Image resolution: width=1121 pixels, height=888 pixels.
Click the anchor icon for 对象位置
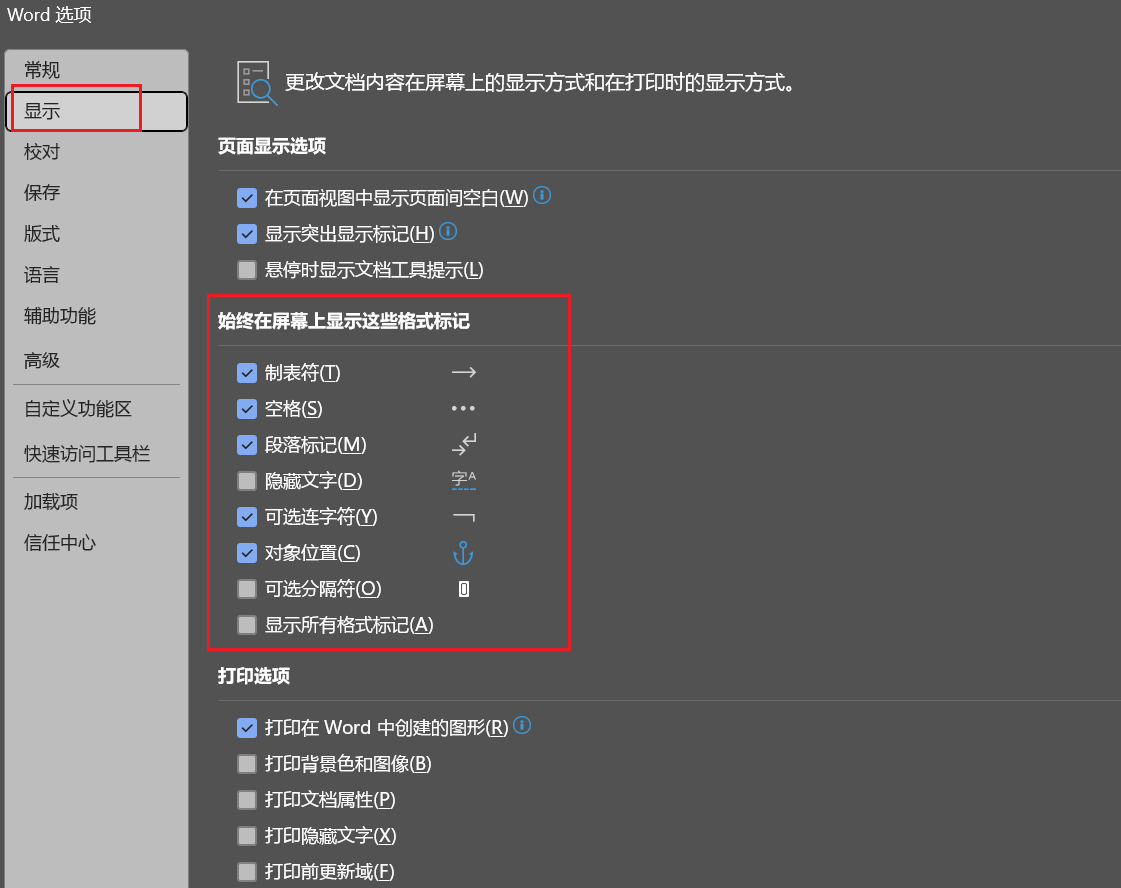point(463,553)
